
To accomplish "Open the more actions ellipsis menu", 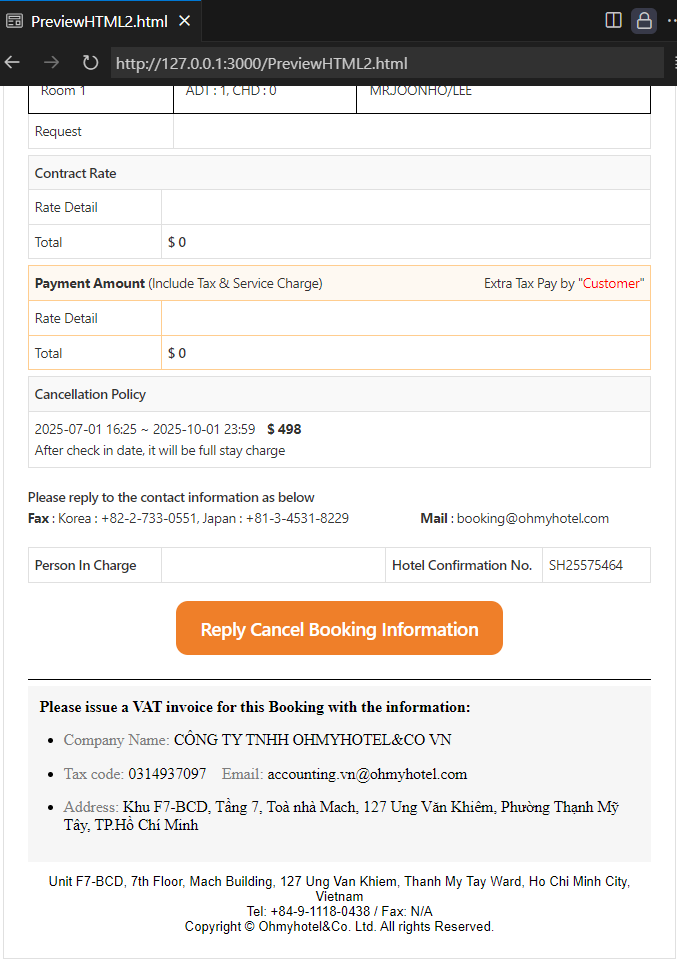I will 670,20.
